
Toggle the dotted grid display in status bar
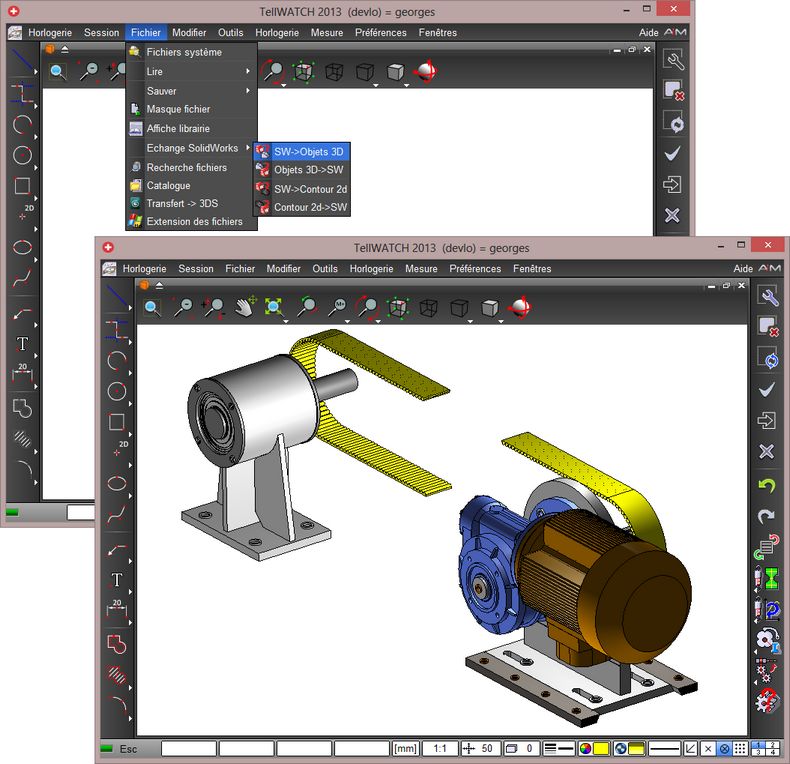739,748
